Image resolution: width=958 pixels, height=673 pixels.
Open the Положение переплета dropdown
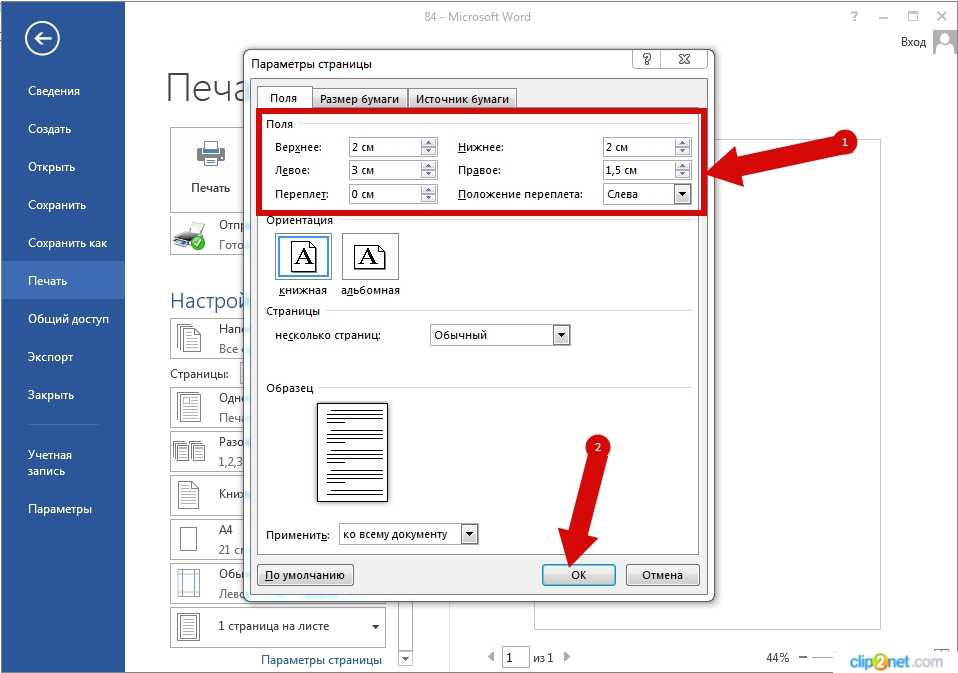682,194
